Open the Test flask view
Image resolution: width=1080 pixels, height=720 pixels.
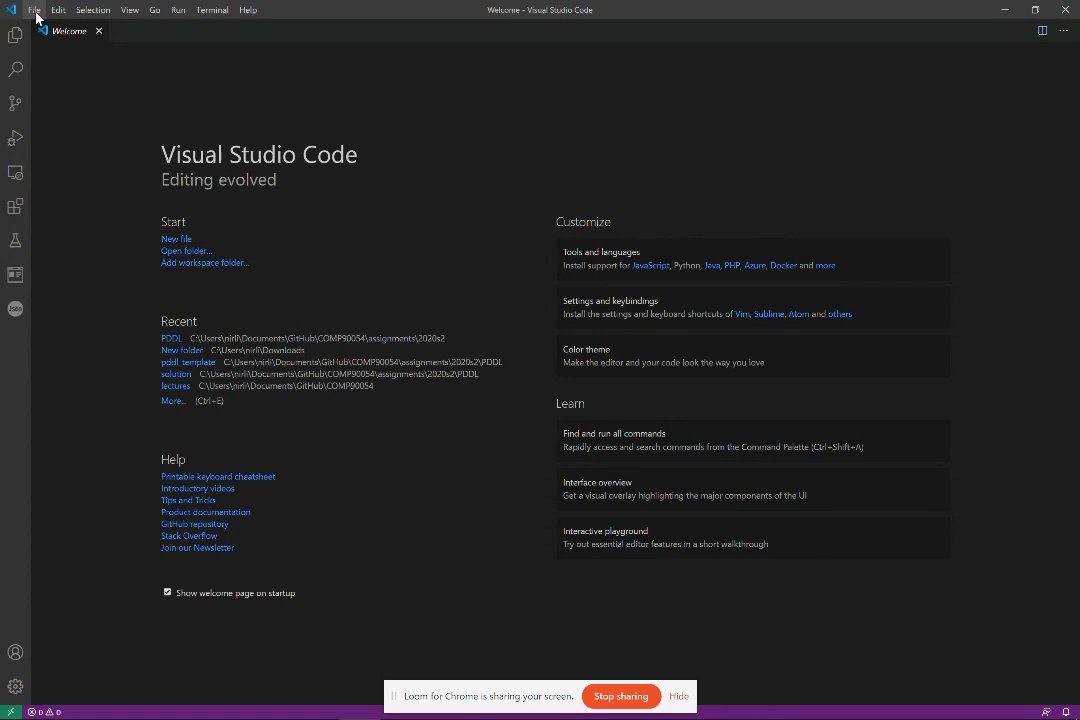point(15,240)
